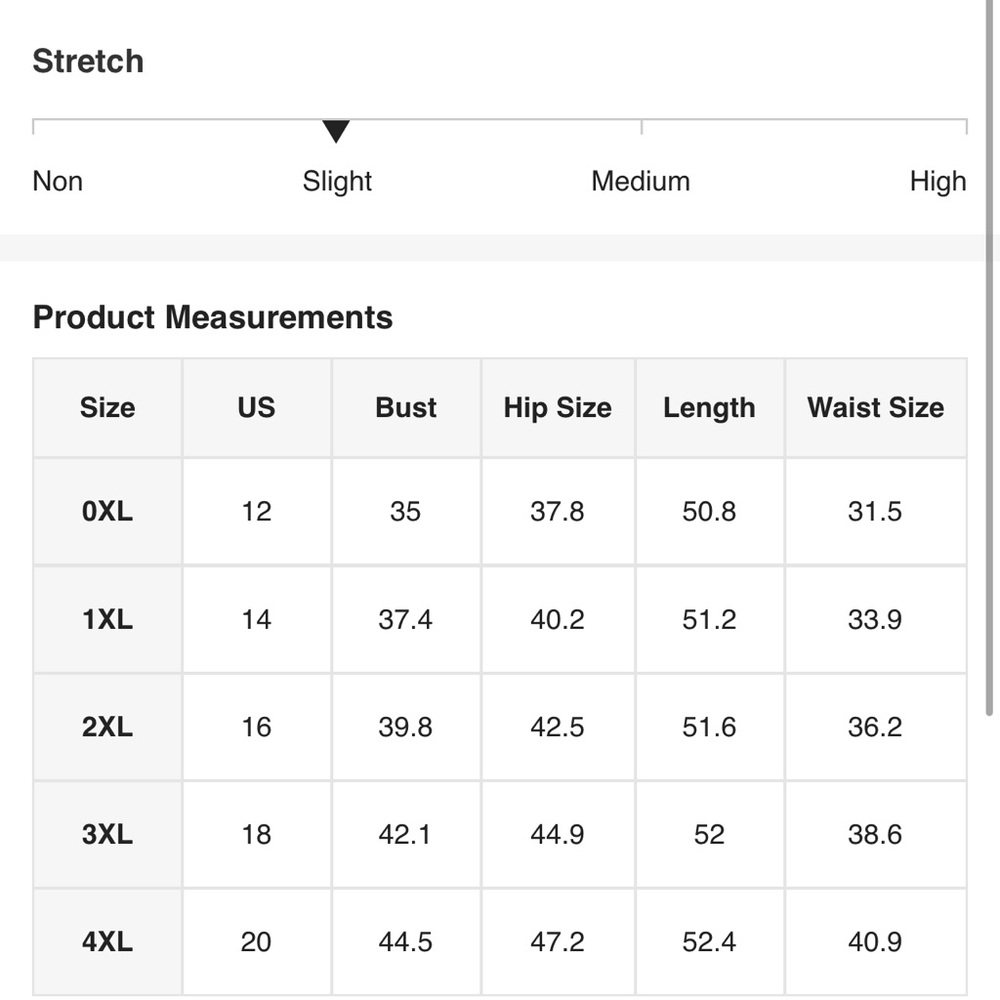Screen dimensions: 1000x1000
Task: Click the Bust column header
Action: point(406,408)
